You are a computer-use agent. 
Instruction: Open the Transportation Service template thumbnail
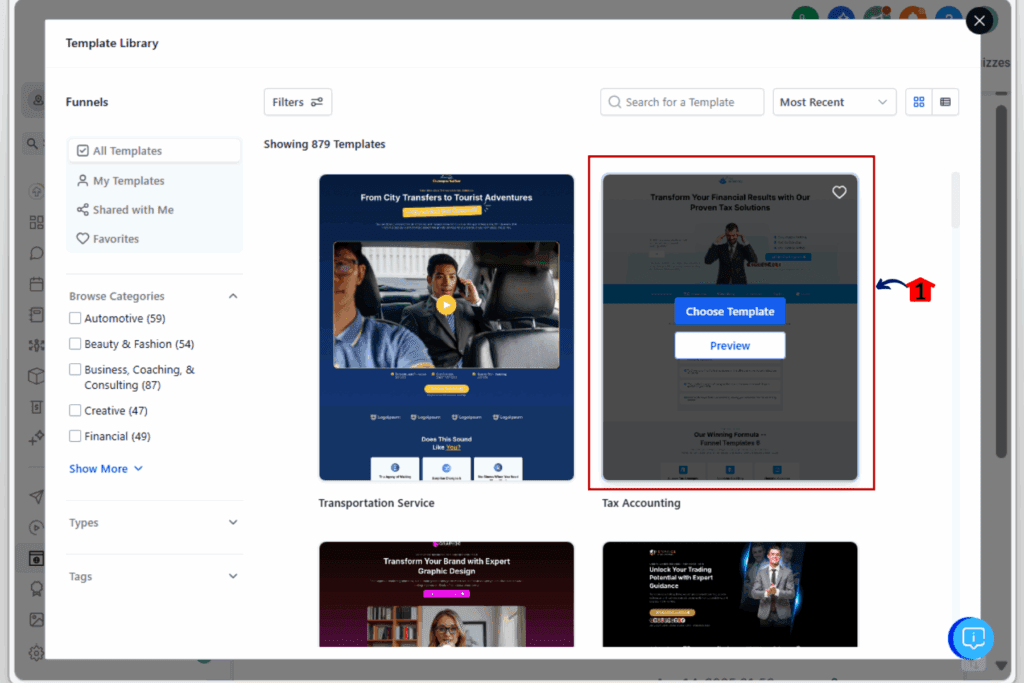[x=446, y=327]
